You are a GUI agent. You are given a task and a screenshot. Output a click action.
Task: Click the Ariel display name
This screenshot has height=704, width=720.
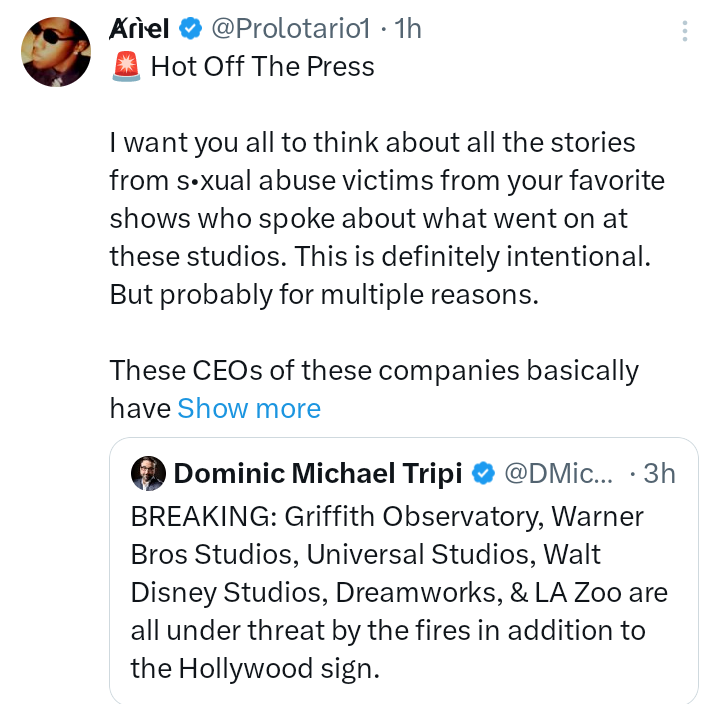pyautogui.click(x=139, y=30)
